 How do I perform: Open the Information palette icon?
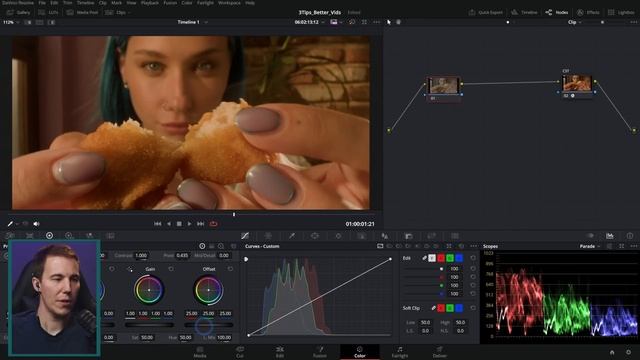[630, 236]
